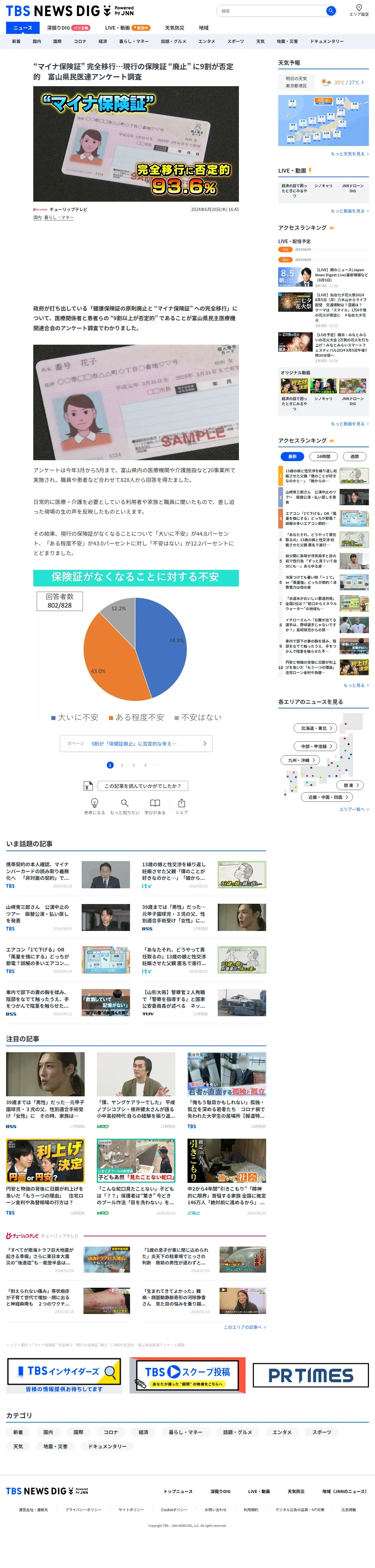Open もっと動画を見る link under オリジナル動画
Screen dimensions: 375x1568
349,424
